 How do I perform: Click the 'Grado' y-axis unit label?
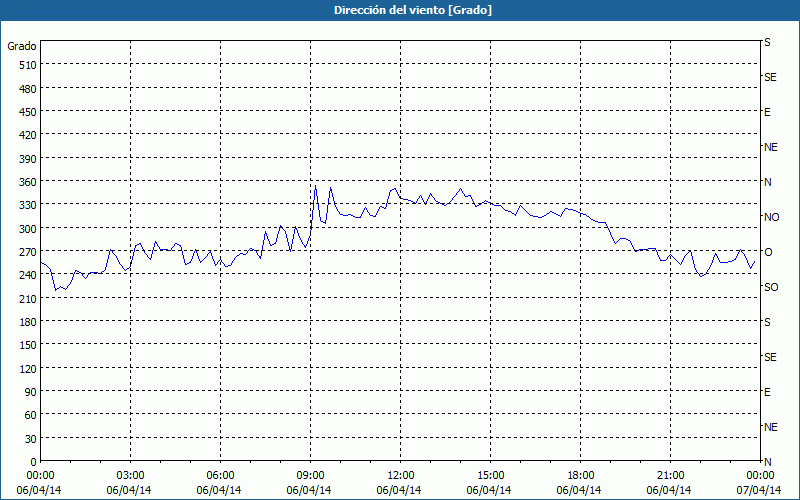(22, 46)
